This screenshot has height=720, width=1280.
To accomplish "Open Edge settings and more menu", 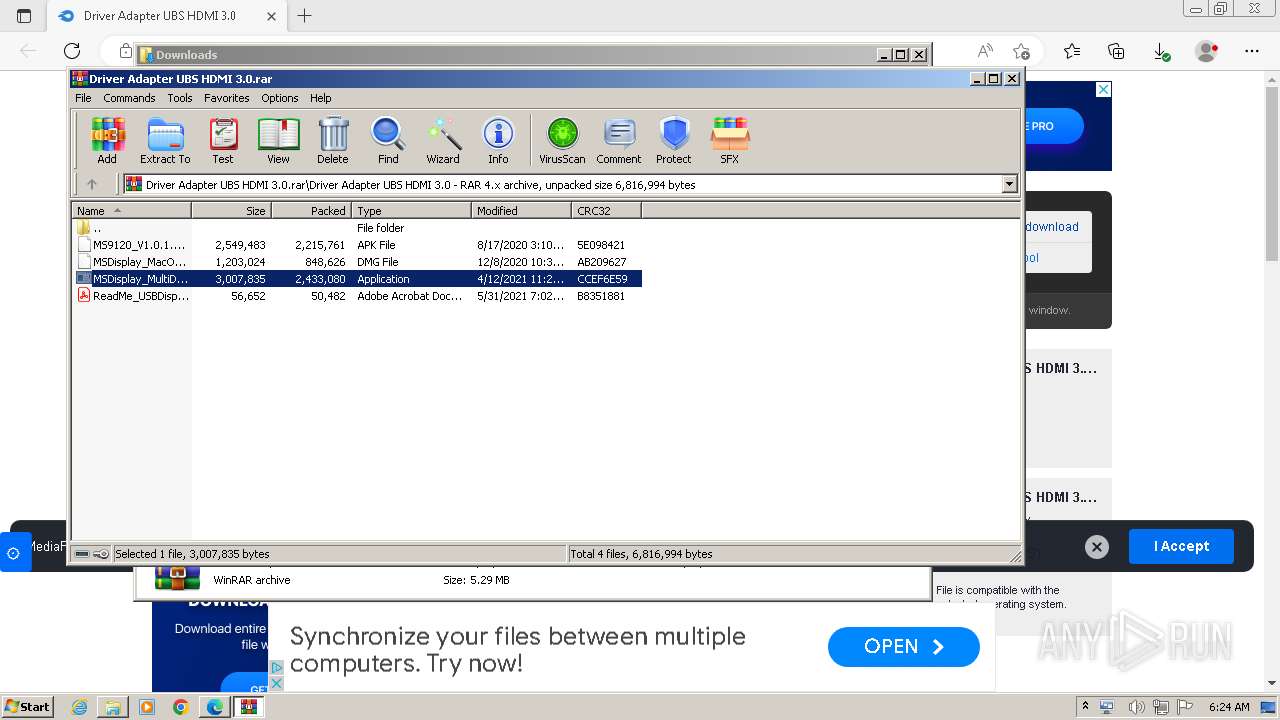I will [1251, 51].
